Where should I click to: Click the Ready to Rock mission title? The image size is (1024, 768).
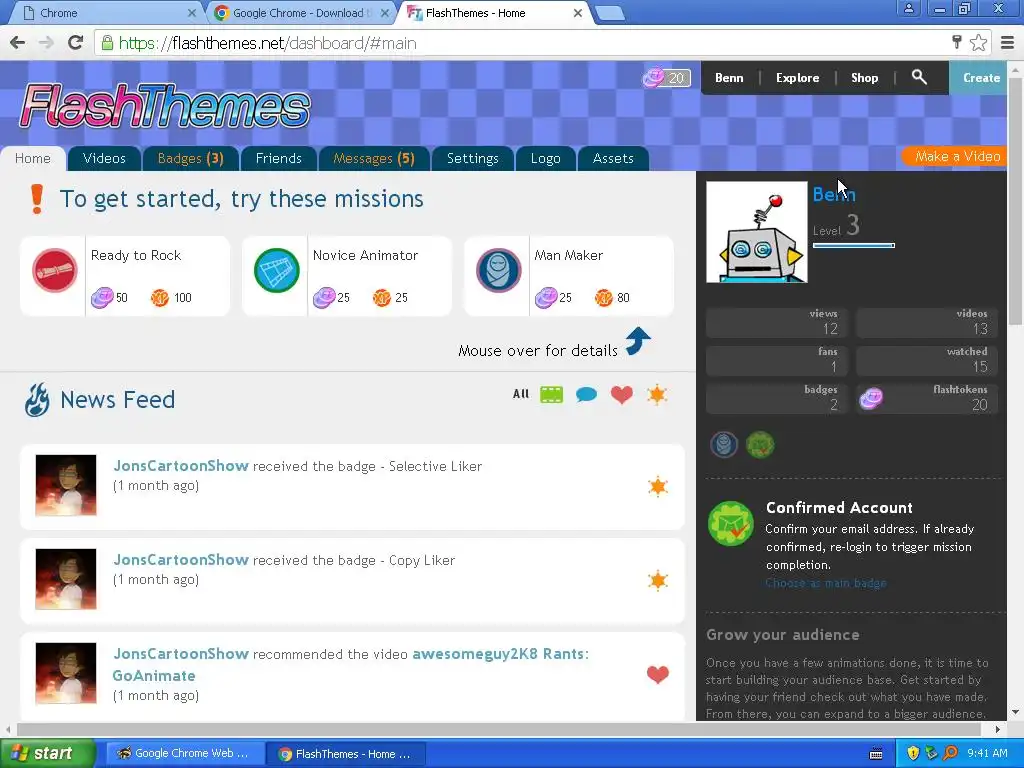[136, 255]
